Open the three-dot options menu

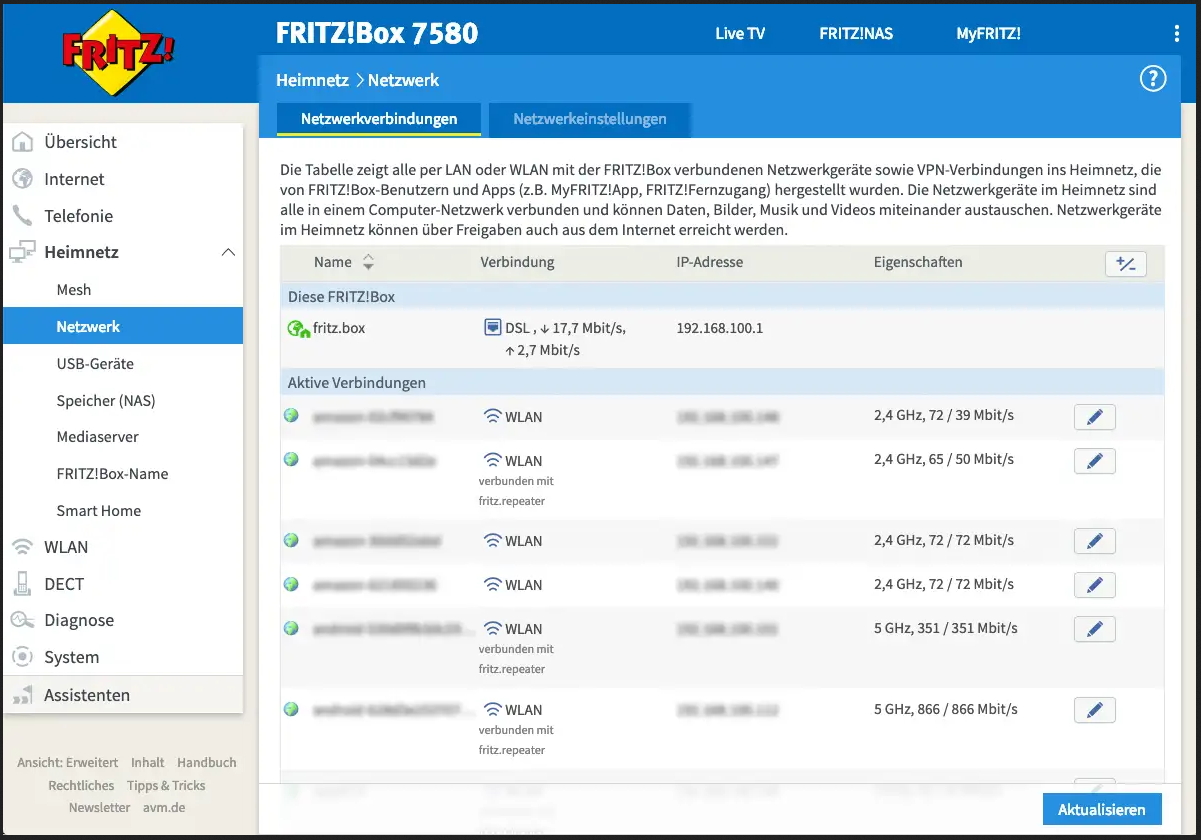(1177, 34)
